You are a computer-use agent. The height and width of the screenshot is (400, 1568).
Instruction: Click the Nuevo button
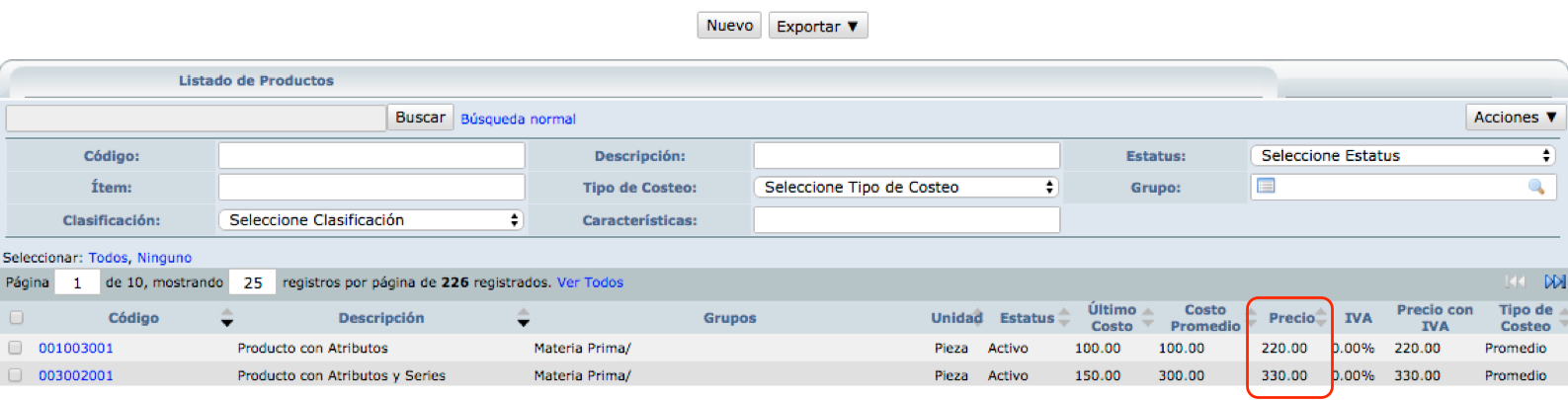(x=729, y=26)
